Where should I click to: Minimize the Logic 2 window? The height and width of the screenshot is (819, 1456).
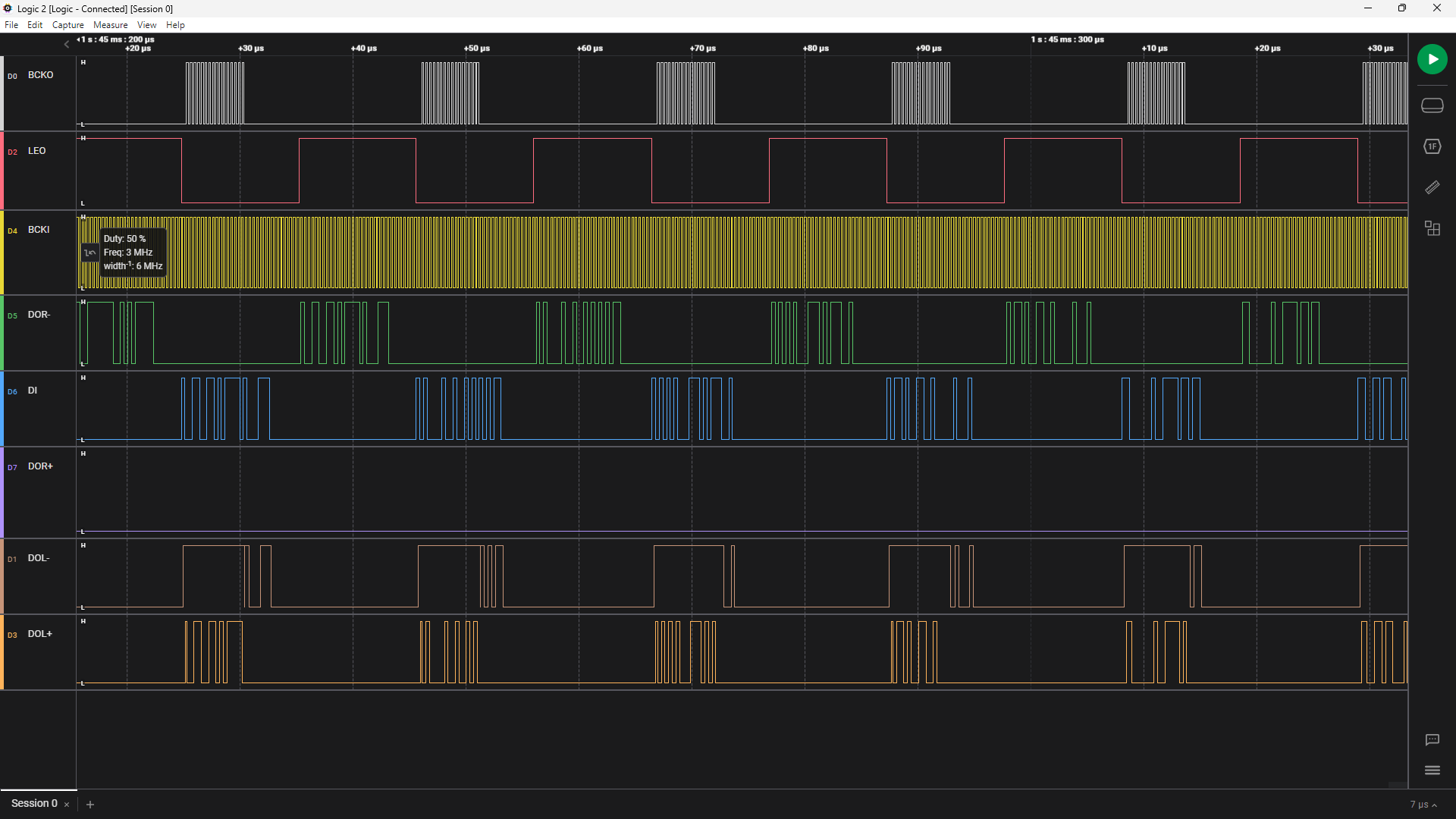(1368, 8)
